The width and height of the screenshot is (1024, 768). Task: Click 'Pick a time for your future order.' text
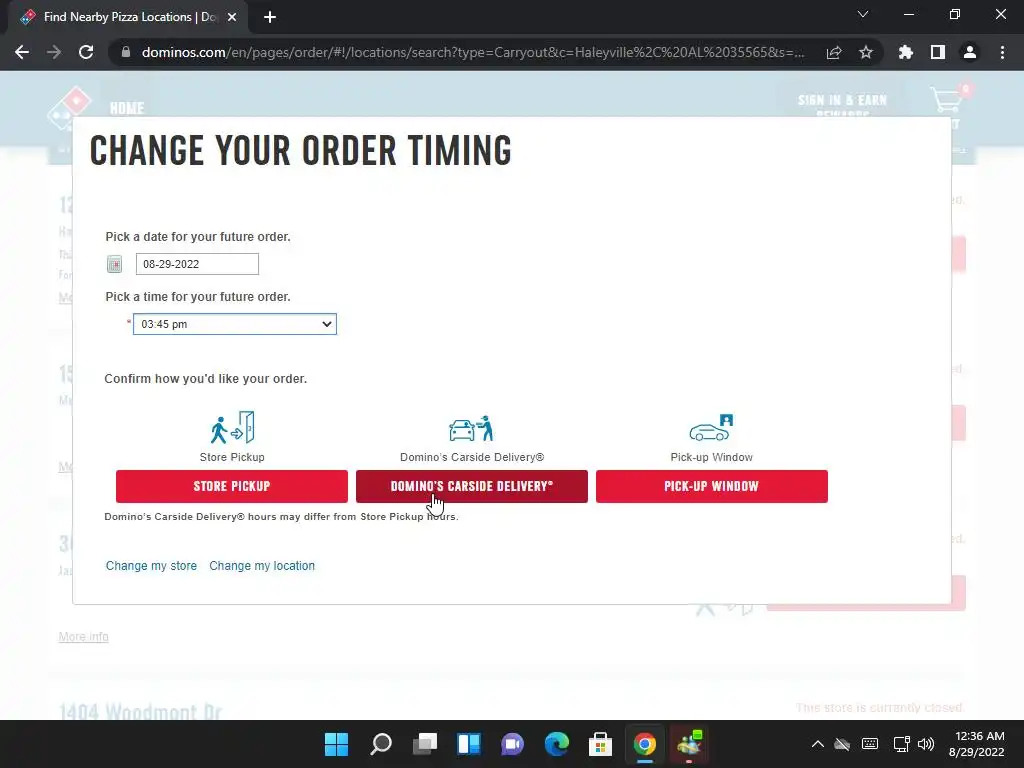(x=198, y=296)
